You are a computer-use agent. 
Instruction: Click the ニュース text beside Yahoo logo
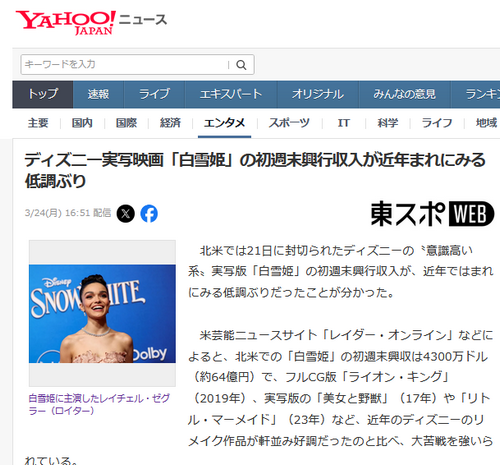click(x=143, y=20)
